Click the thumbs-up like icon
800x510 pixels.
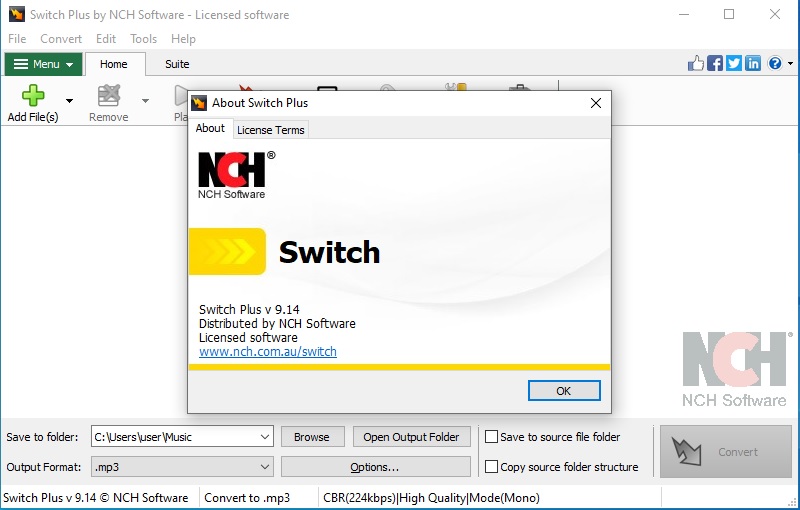click(695, 63)
